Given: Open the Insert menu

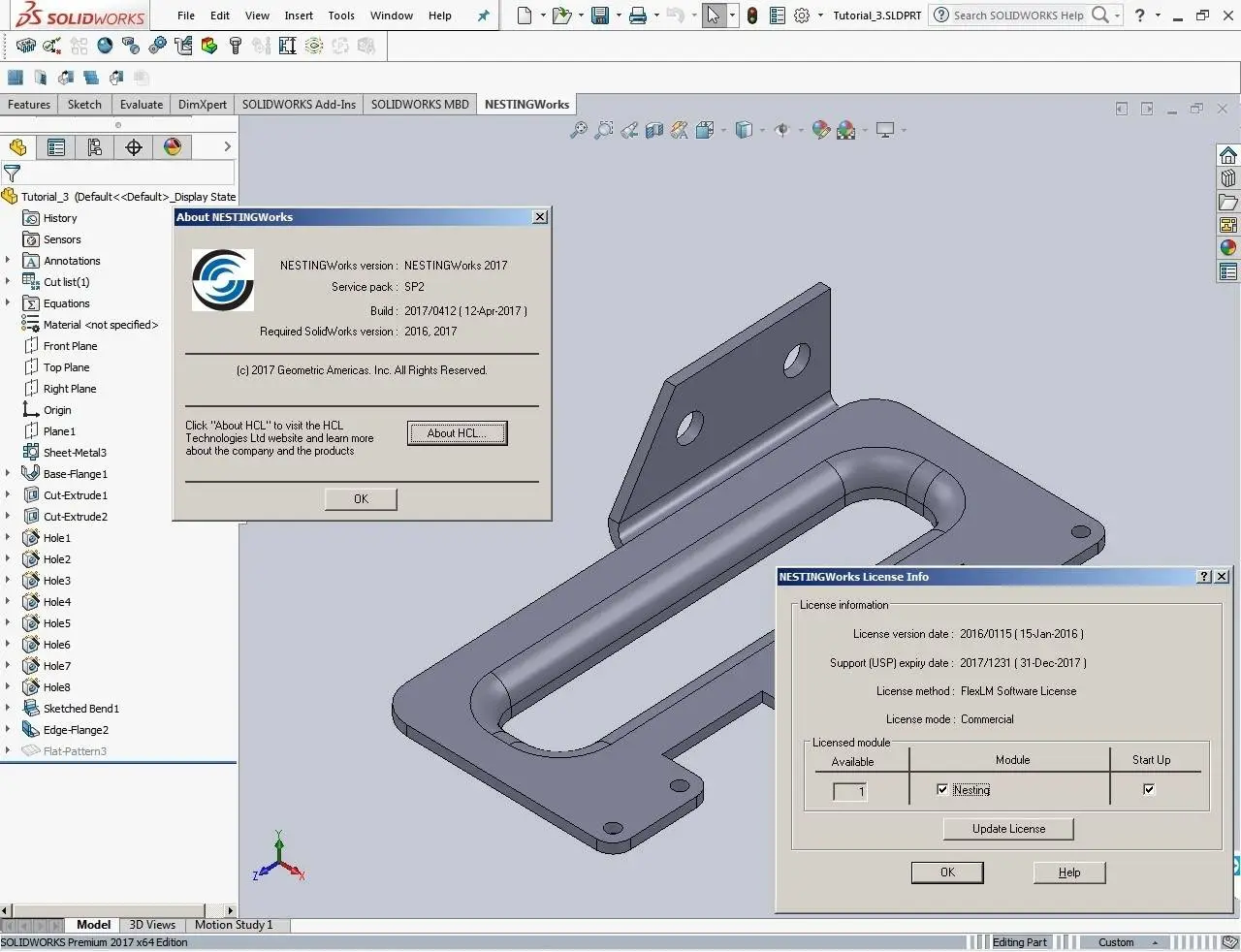Looking at the screenshot, I should click(x=299, y=16).
